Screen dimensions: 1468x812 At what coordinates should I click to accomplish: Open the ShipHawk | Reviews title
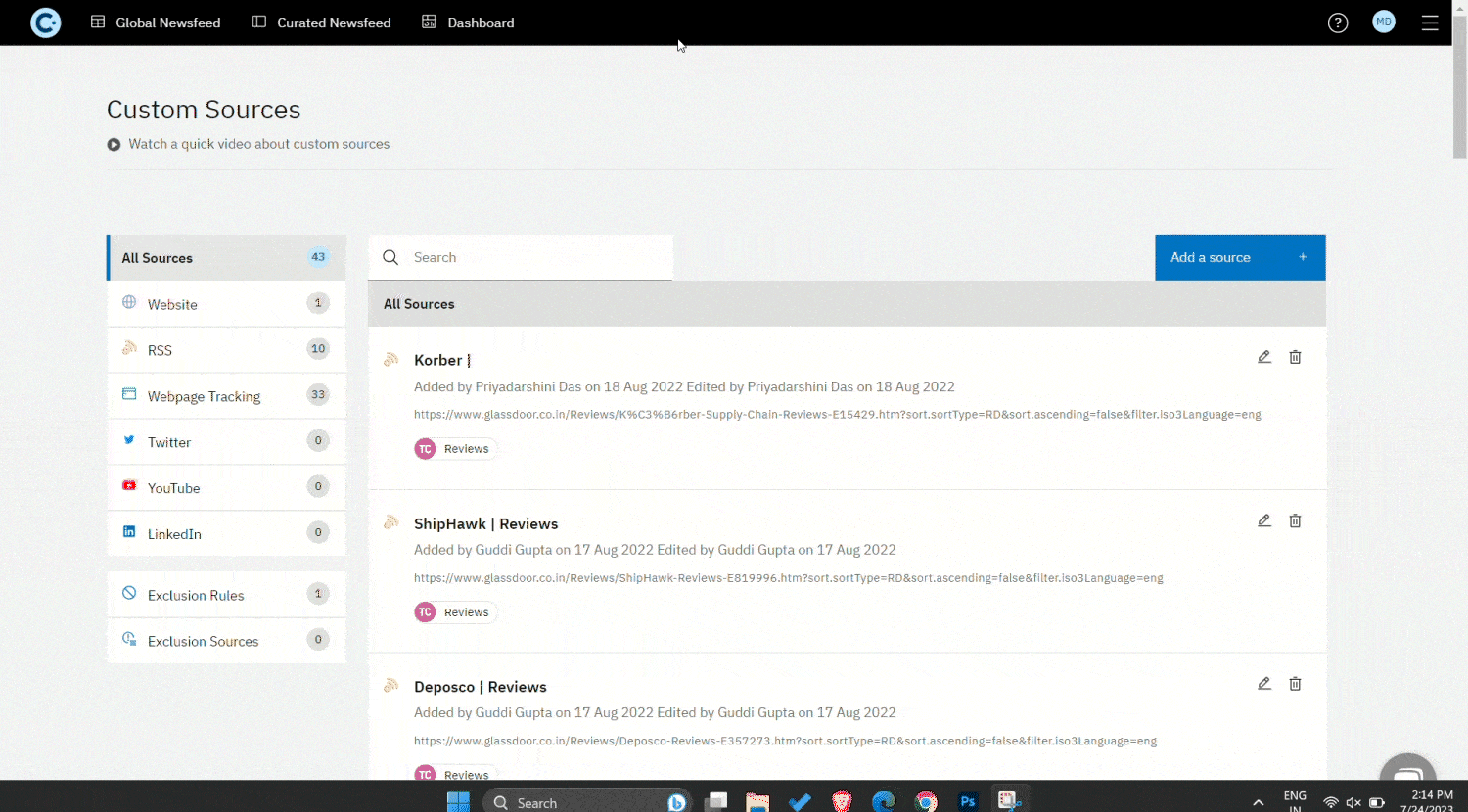(x=485, y=523)
